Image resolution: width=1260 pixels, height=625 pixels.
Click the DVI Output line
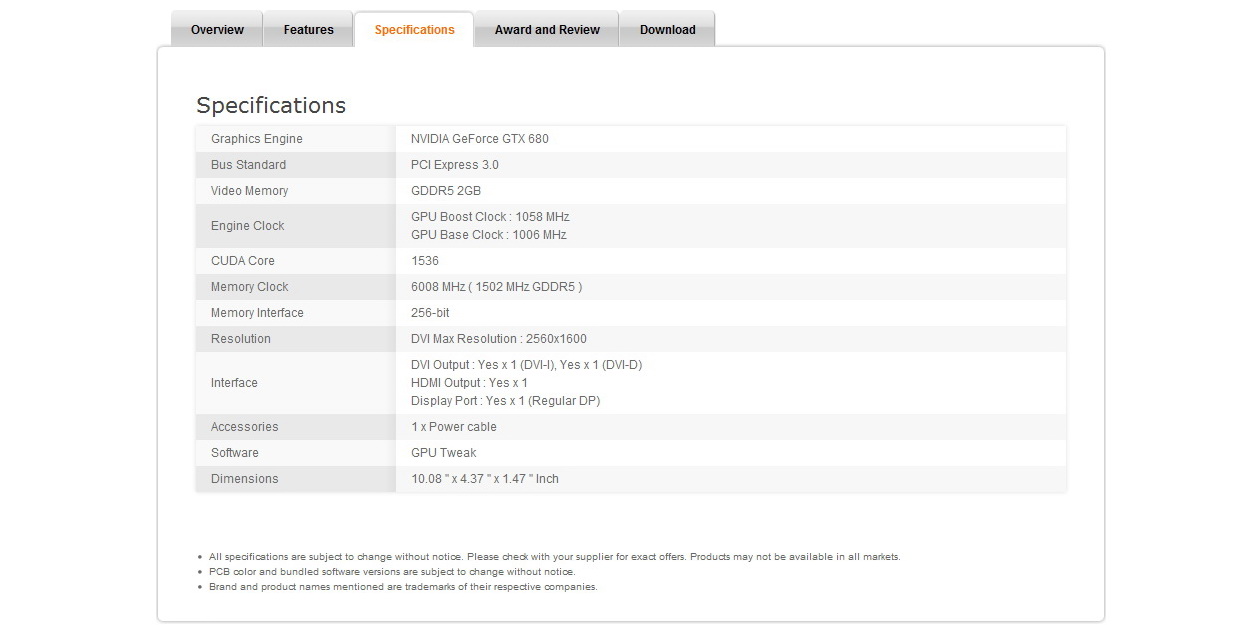pos(526,365)
